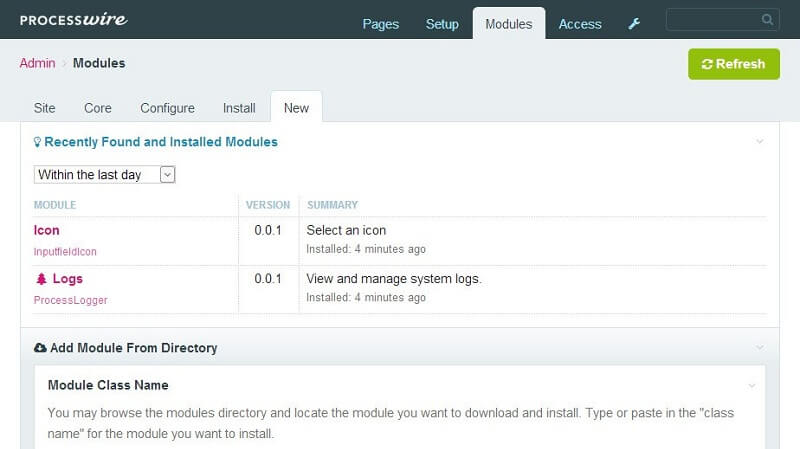
Task: Collapse the Add Module From Directory section
Action: pos(760,347)
